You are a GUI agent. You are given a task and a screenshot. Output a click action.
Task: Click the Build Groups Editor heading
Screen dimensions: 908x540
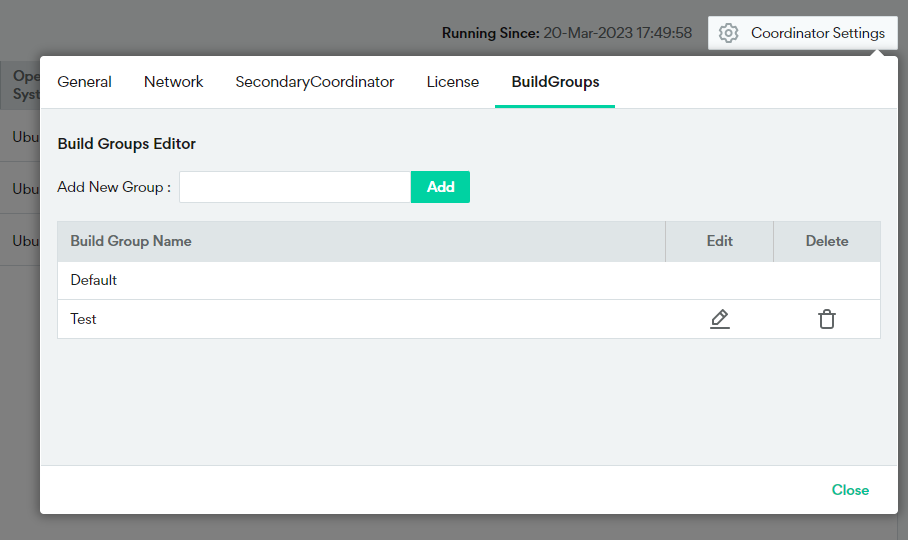click(127, 144)
